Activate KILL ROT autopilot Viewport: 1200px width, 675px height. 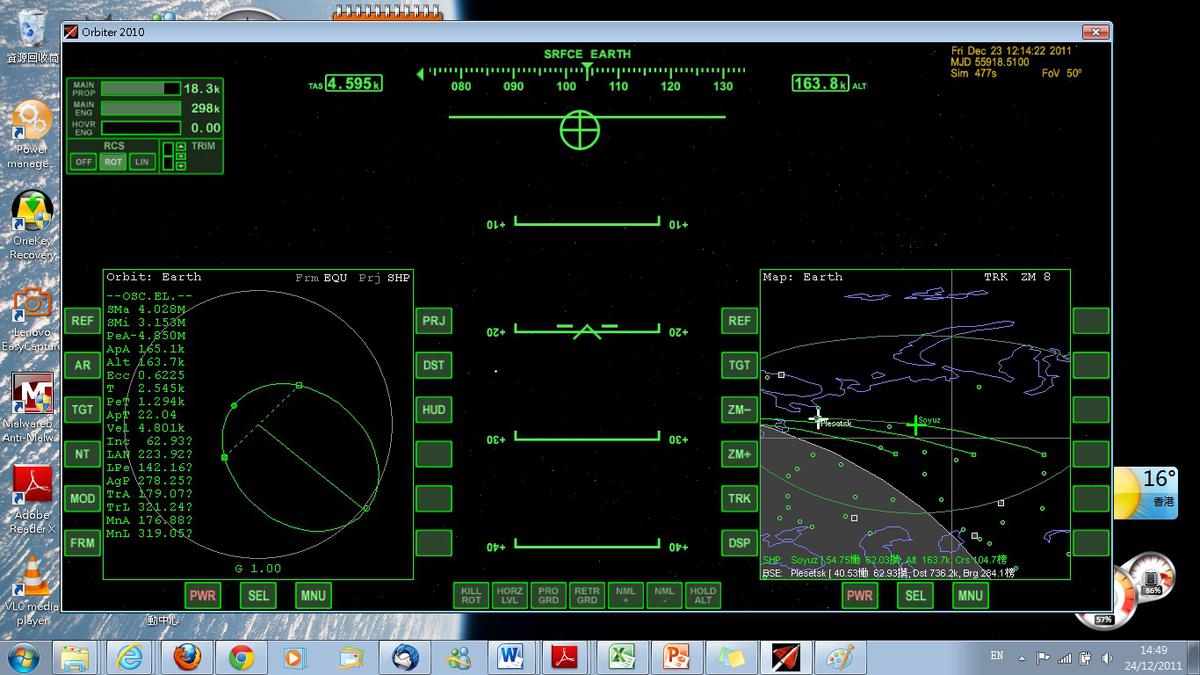(471, 595)
